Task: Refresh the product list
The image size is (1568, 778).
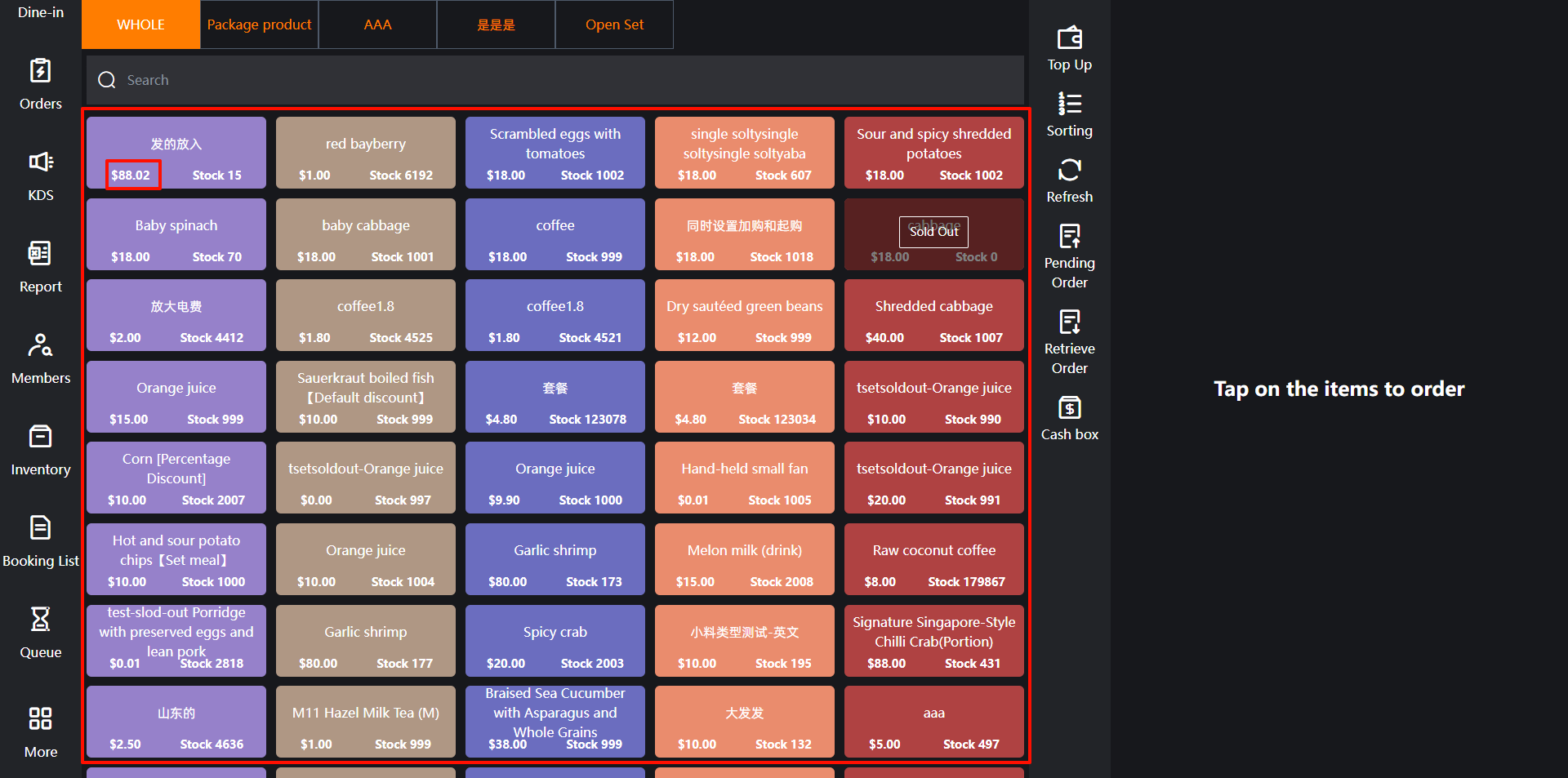Action: coord(1069,171)
